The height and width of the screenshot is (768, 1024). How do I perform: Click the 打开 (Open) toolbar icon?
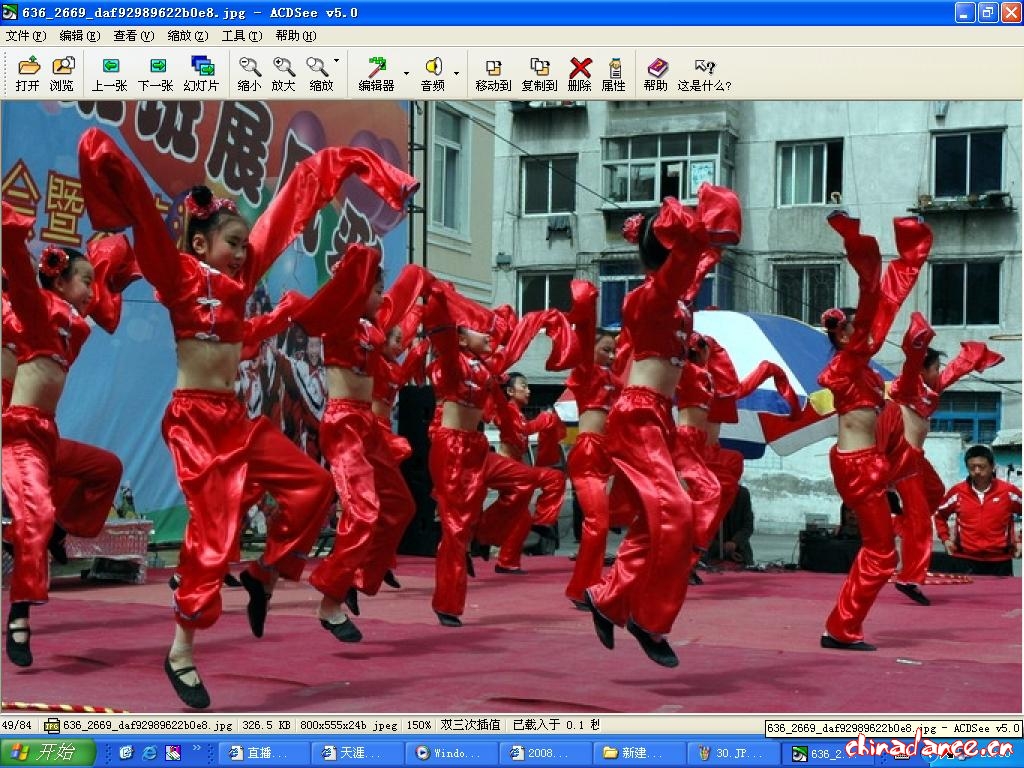click(28, 74)
